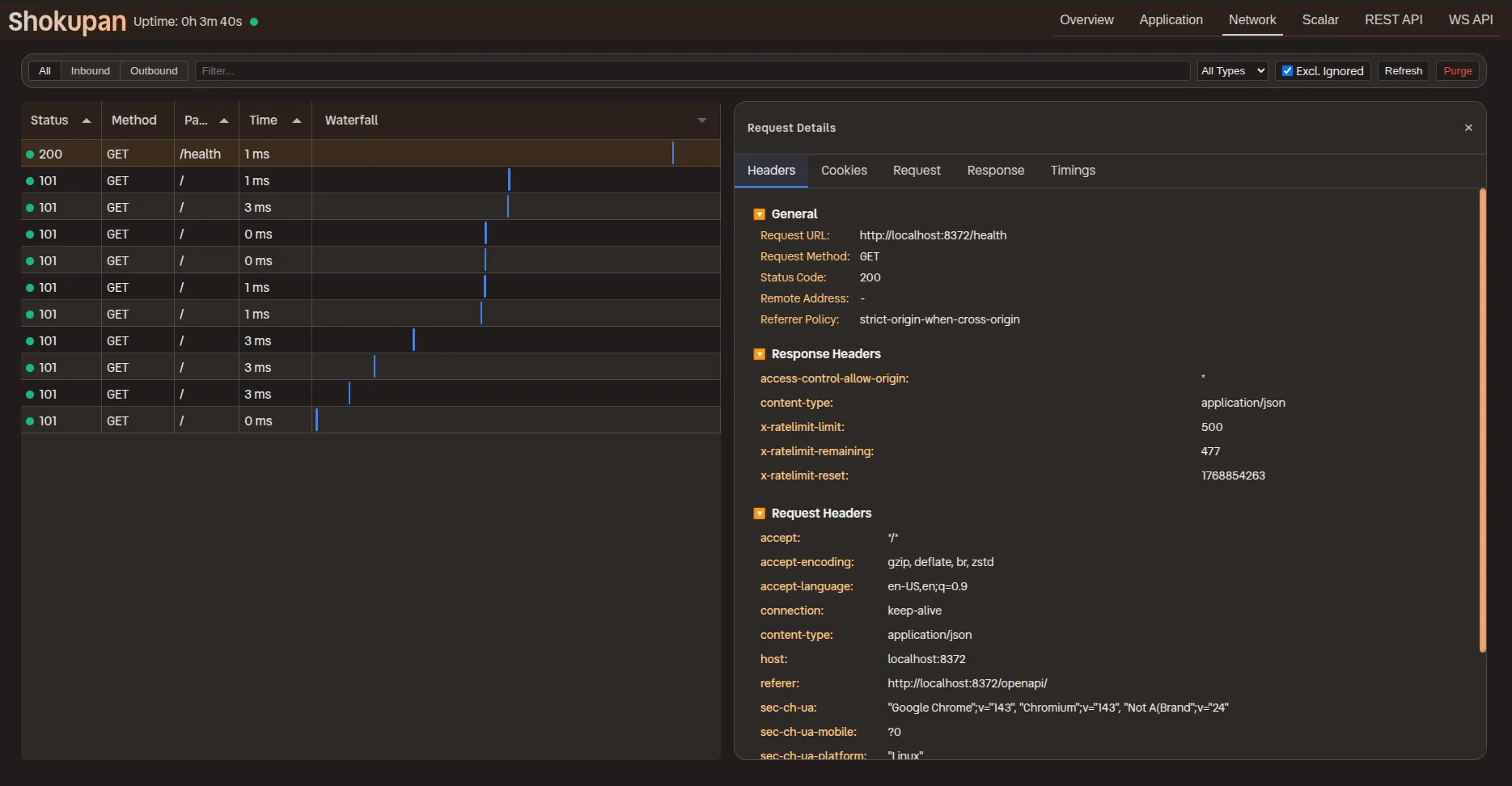
Task: Open the All Types dropdown
Action: tap(1231, 70)
